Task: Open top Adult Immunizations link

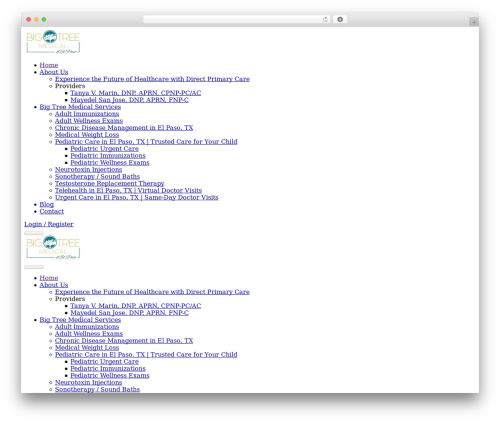Action: click(87, 114)
